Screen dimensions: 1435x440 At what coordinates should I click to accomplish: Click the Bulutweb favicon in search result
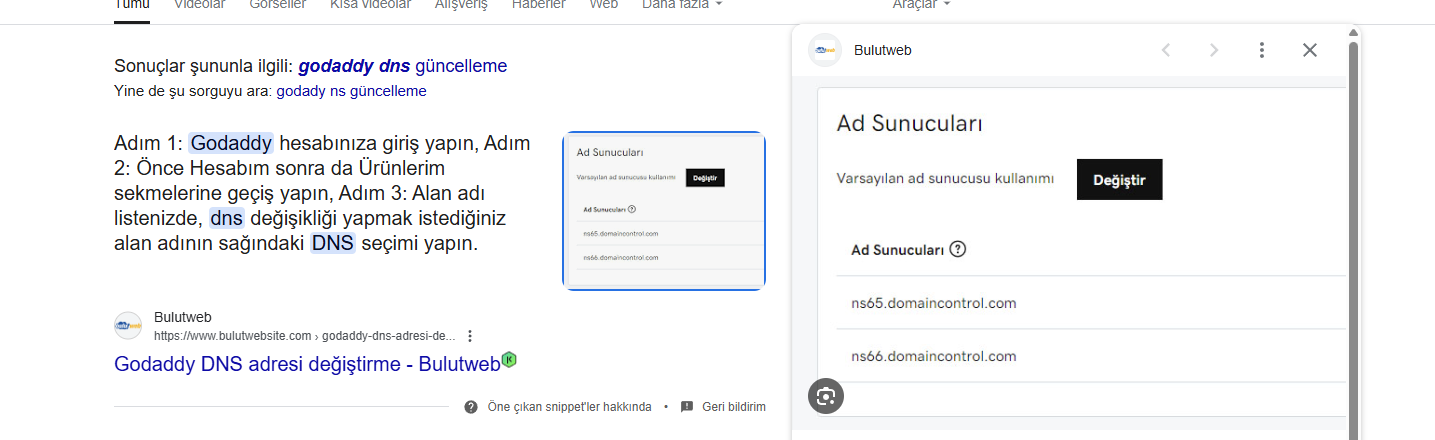click(x=128, y=326)
